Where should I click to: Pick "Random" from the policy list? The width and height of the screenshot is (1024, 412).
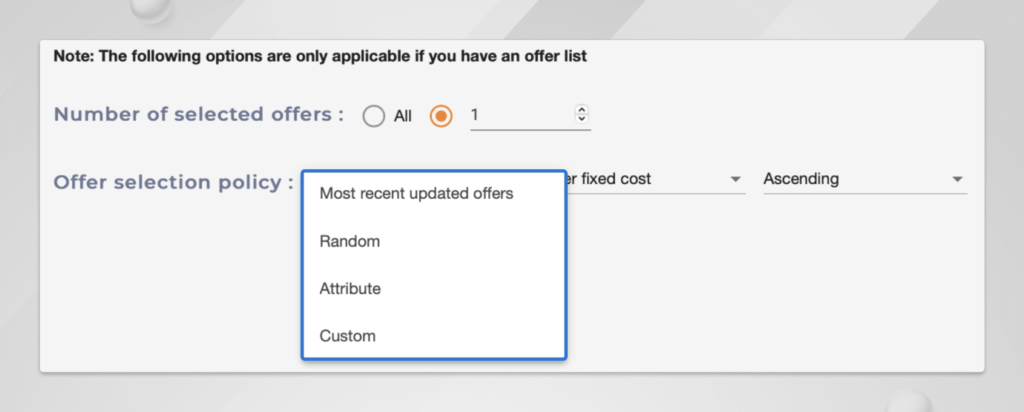pos(350,241)
